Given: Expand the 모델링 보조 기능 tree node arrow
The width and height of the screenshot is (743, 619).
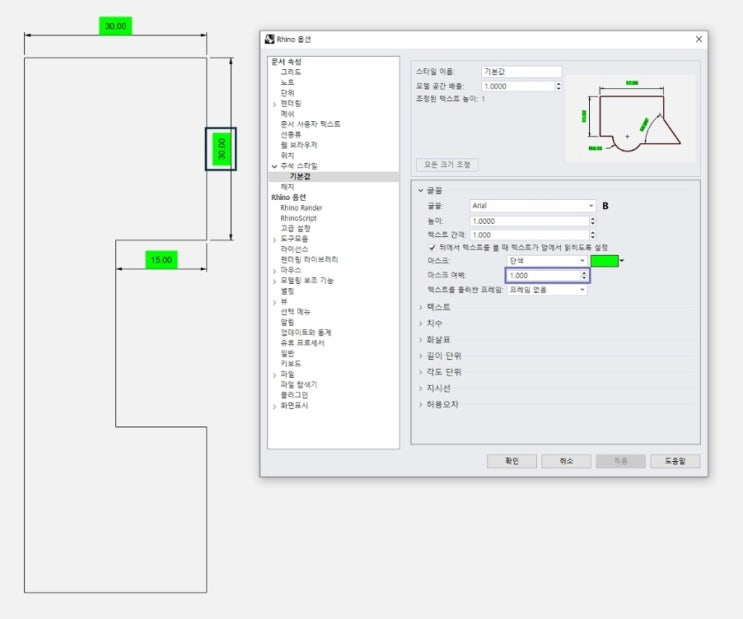Looking at the screenshot, I should click(x=274, y=282).
